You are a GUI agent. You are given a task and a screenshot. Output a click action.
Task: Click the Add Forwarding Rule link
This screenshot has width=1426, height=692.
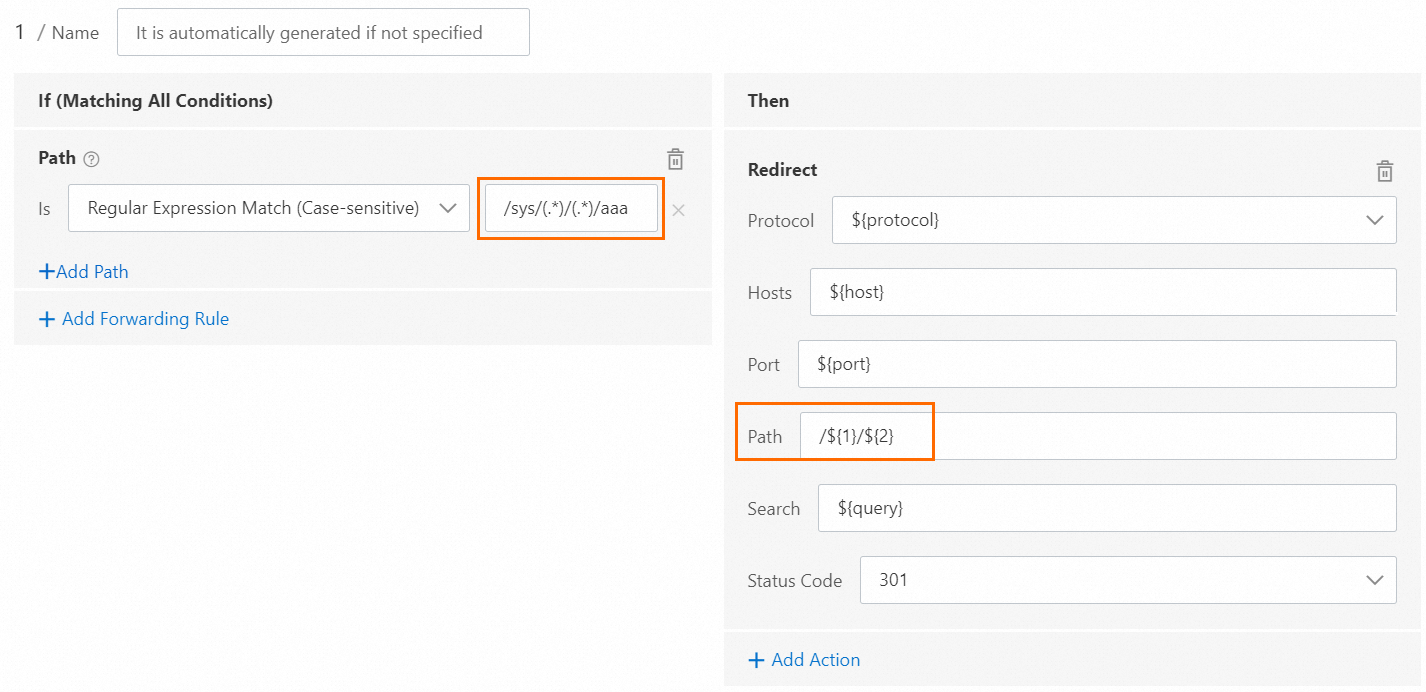coord(145,319)
